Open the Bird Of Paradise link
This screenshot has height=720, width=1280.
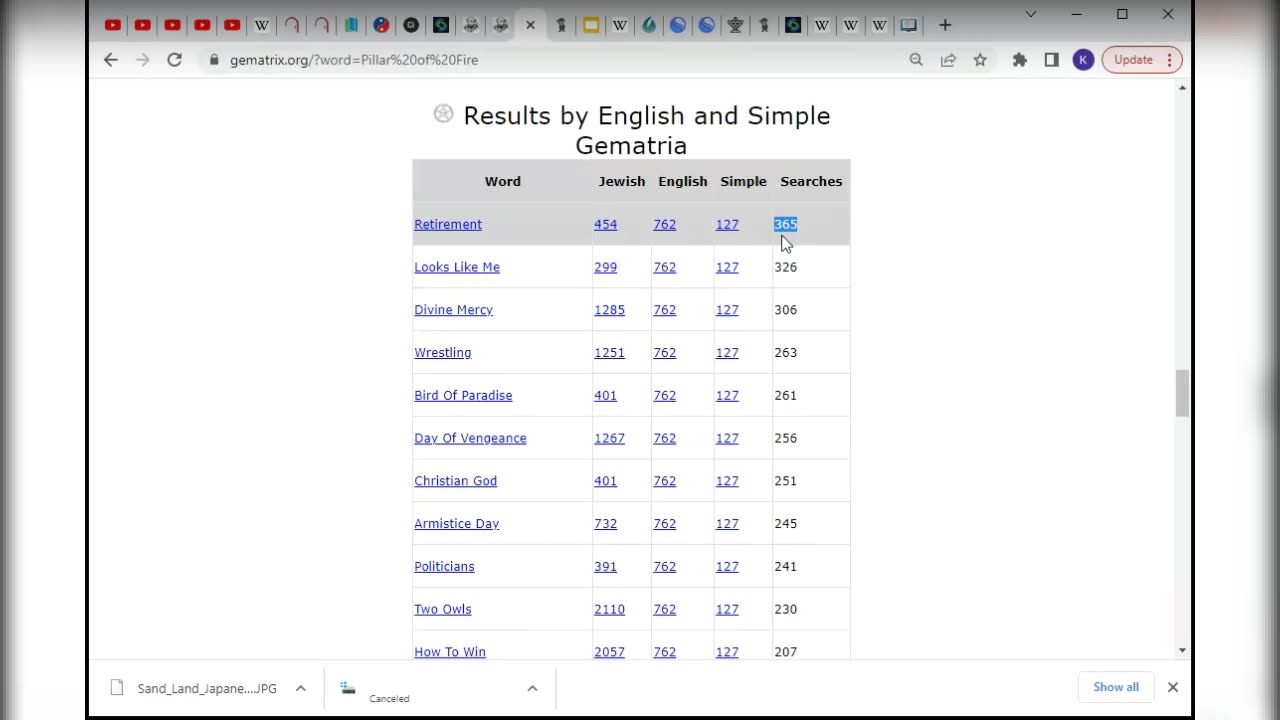pos(463,395)
